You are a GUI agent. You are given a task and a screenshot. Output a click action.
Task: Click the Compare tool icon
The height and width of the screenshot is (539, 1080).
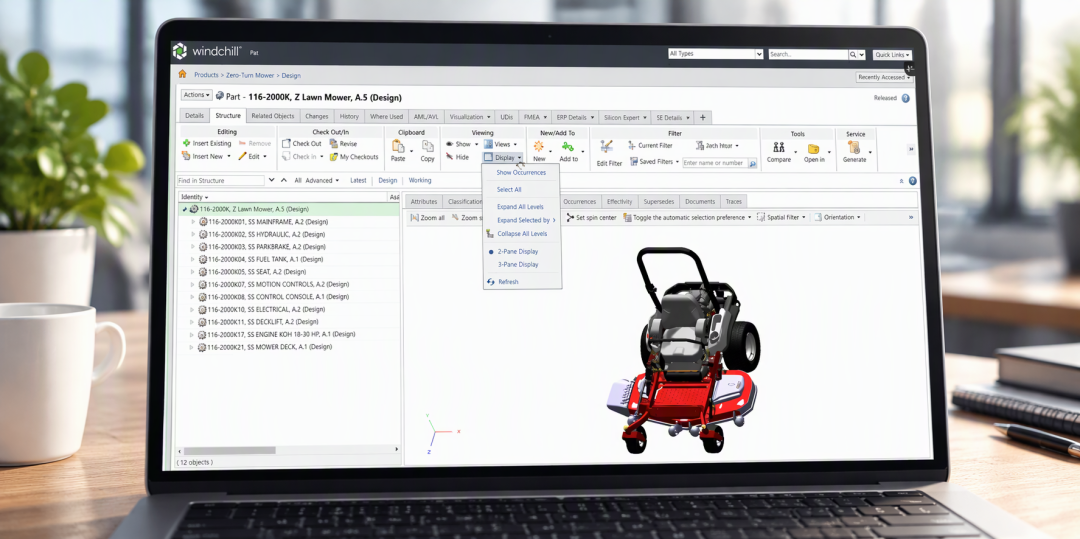779,147
